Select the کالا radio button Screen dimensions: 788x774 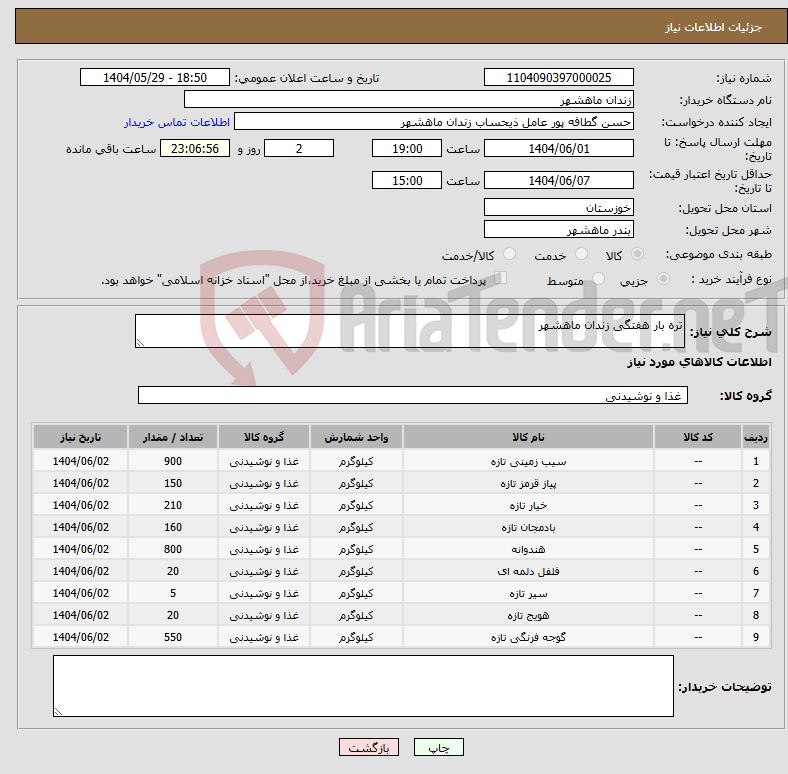(x=637, y=254)
